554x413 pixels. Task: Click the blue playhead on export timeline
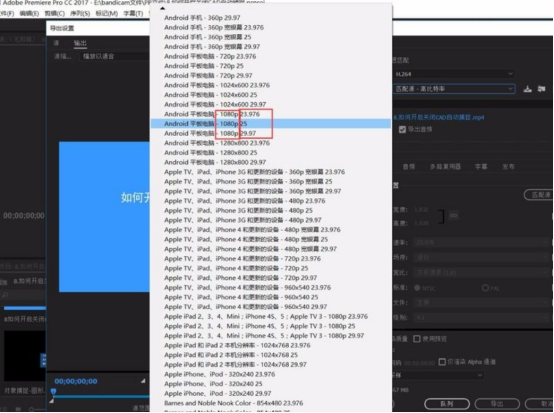[x=53, y=391]
